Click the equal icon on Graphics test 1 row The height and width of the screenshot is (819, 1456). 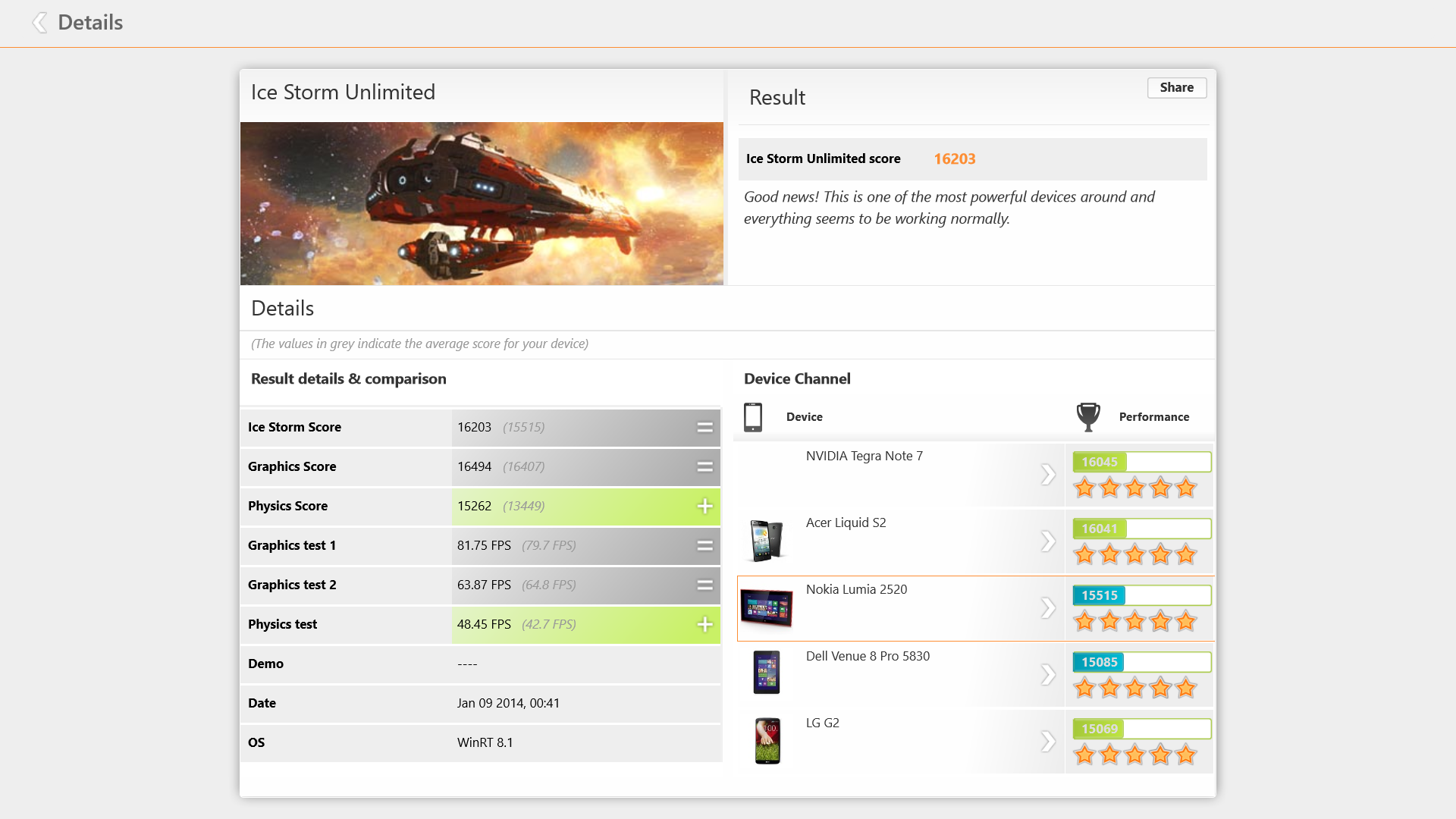(704, 546)
